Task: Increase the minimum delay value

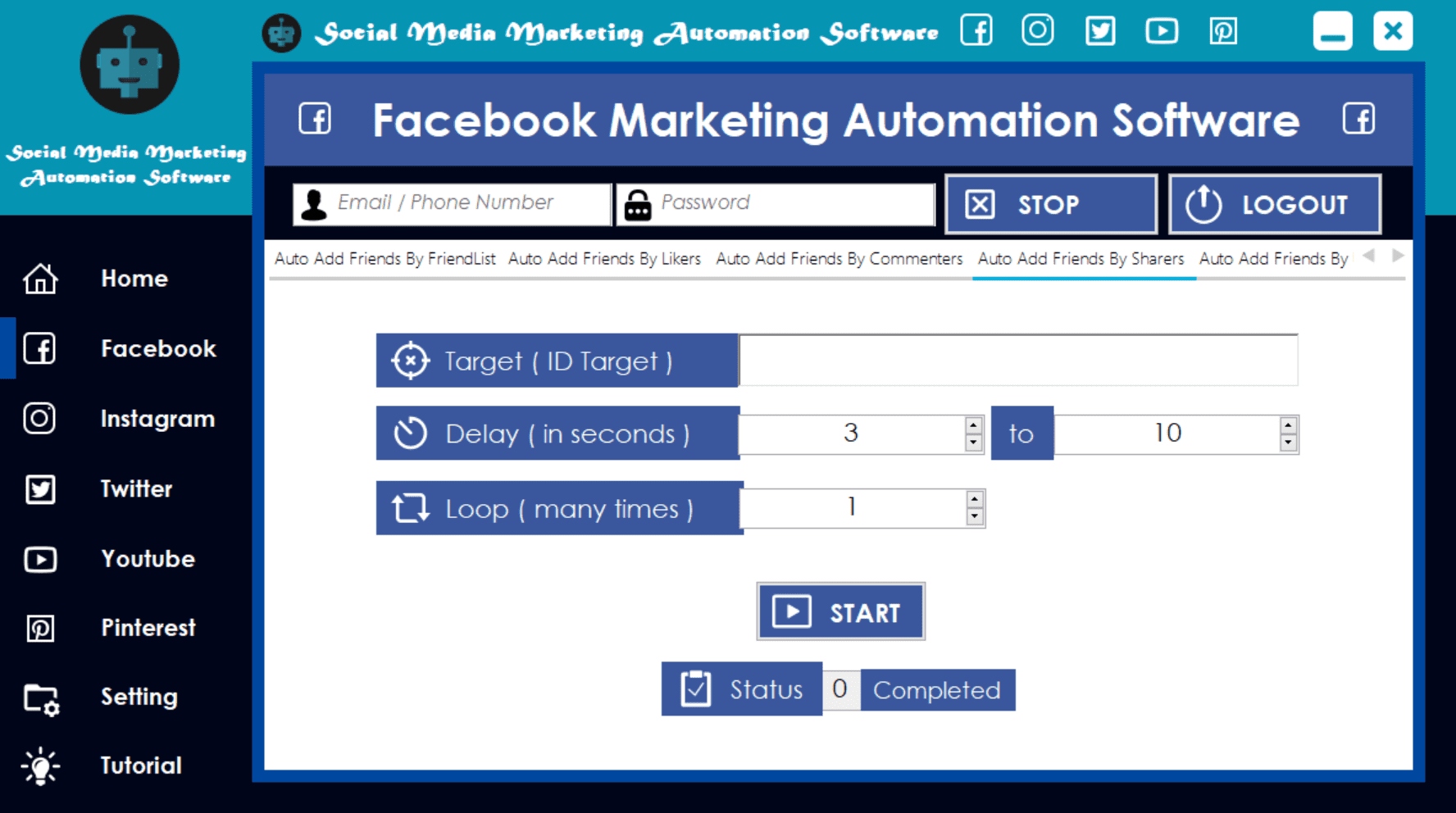Action: click(x=973, y=425)
